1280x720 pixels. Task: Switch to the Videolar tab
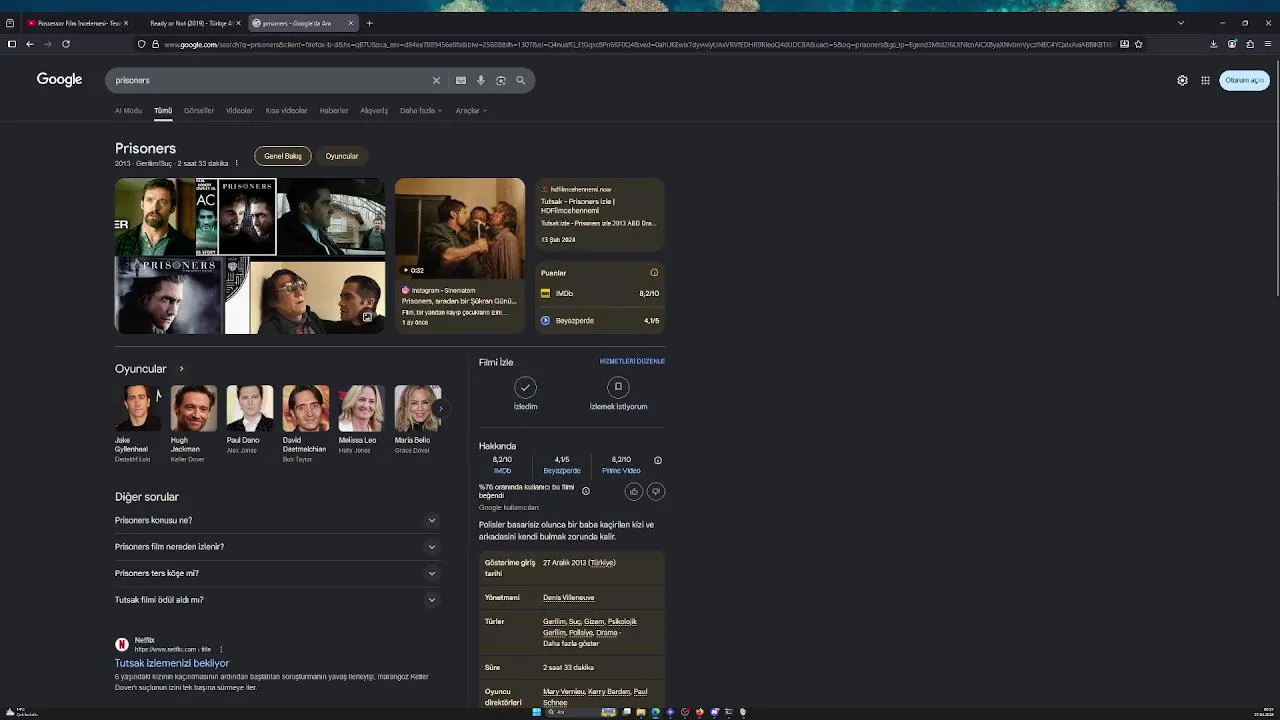(239, 111)
